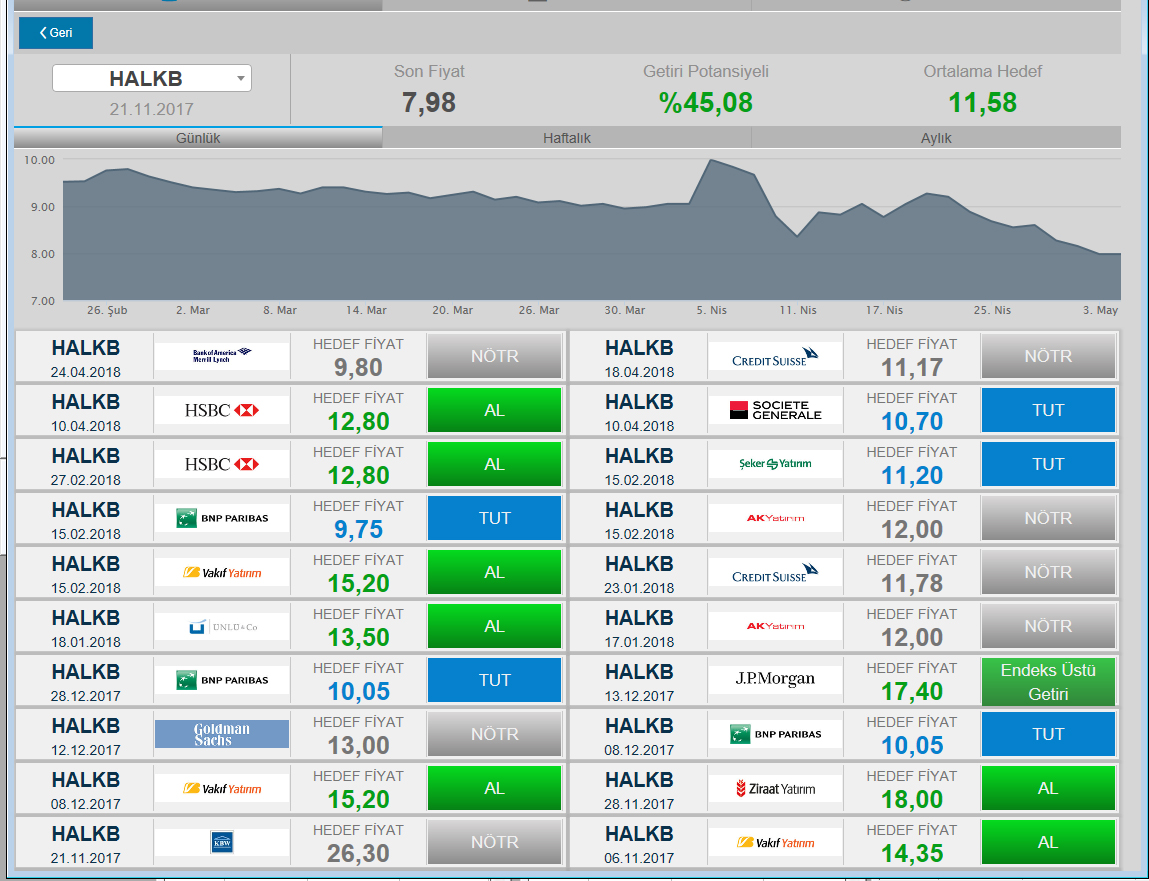Click target price 10,70

tap(912, 421)
